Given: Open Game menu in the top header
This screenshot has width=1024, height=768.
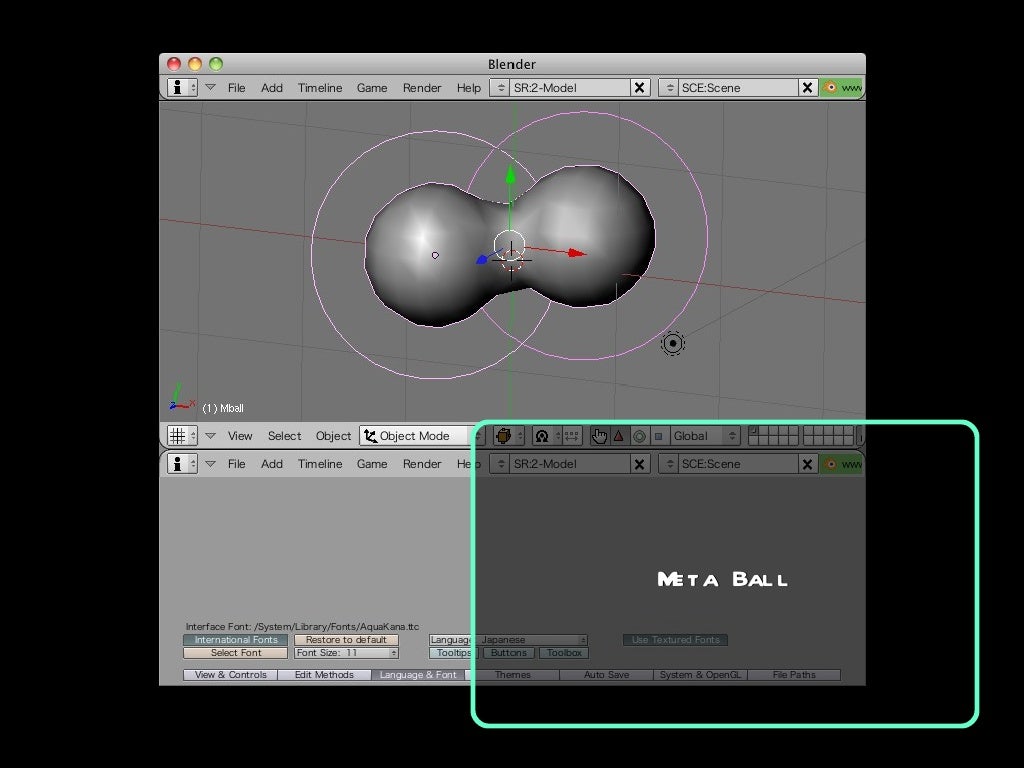Looking at the screenshot, I should [x=372, y=88].
